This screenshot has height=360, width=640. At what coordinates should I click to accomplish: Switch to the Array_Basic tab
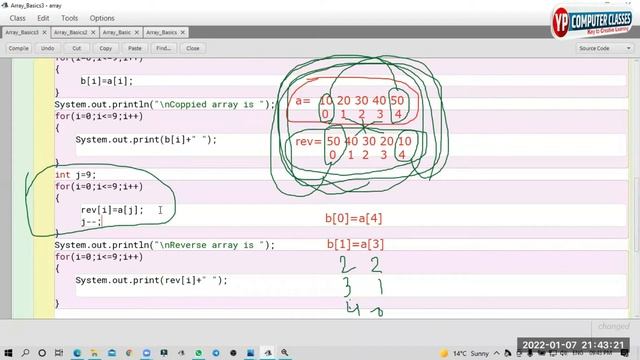click(117, 32)
